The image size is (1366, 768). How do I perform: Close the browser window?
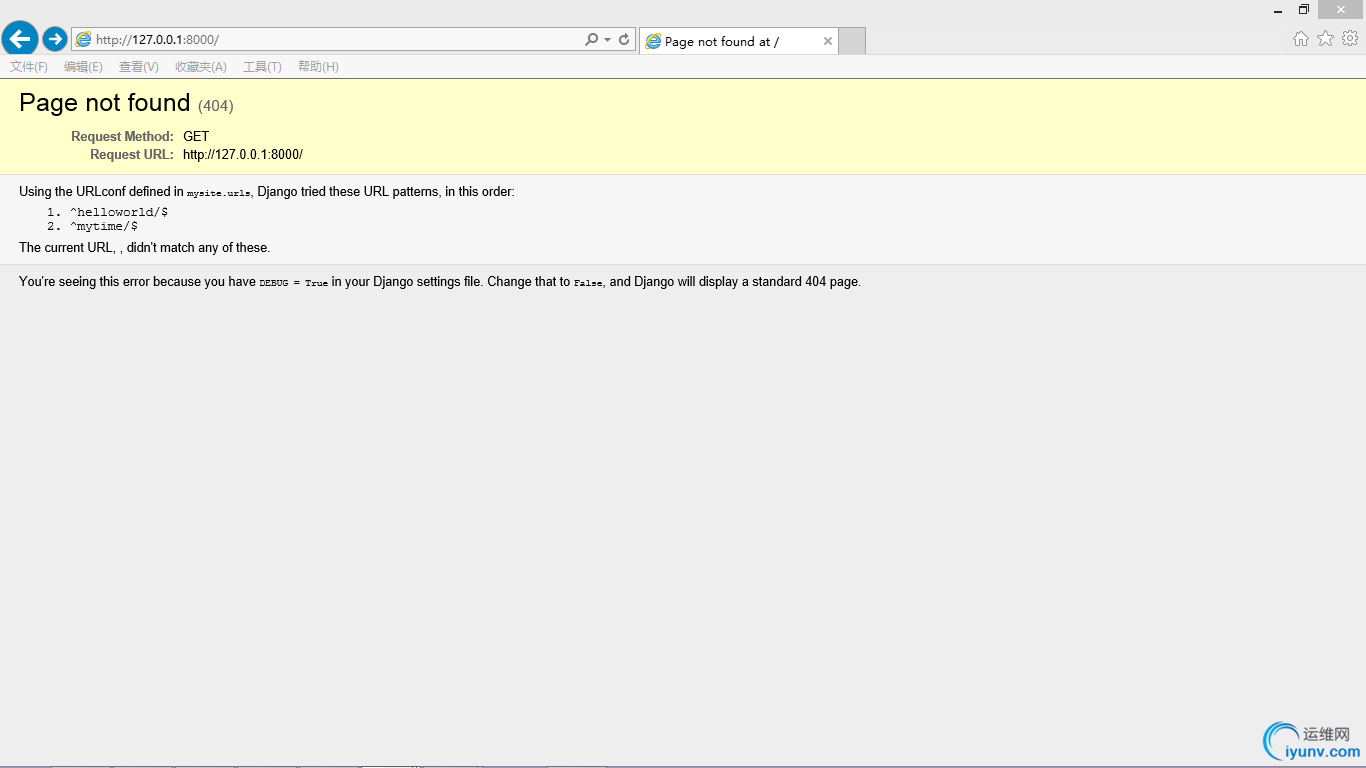[x=1341, y=10]
